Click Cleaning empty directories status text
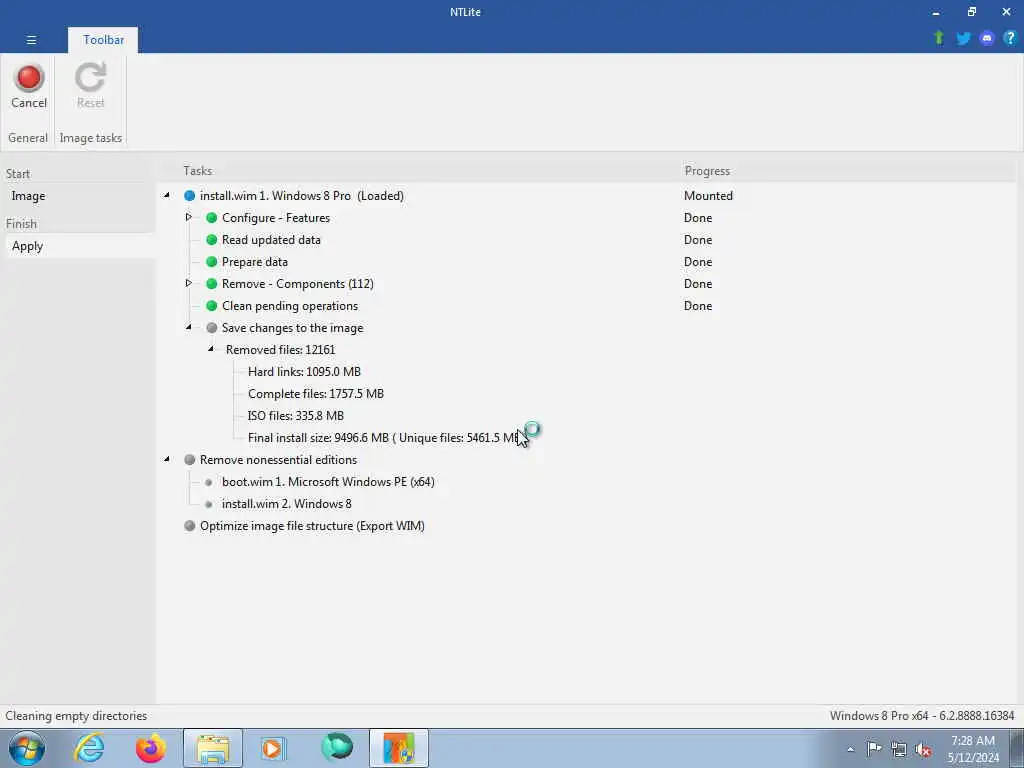Viewport: 1024px width, 768px height. coord(76,716)
